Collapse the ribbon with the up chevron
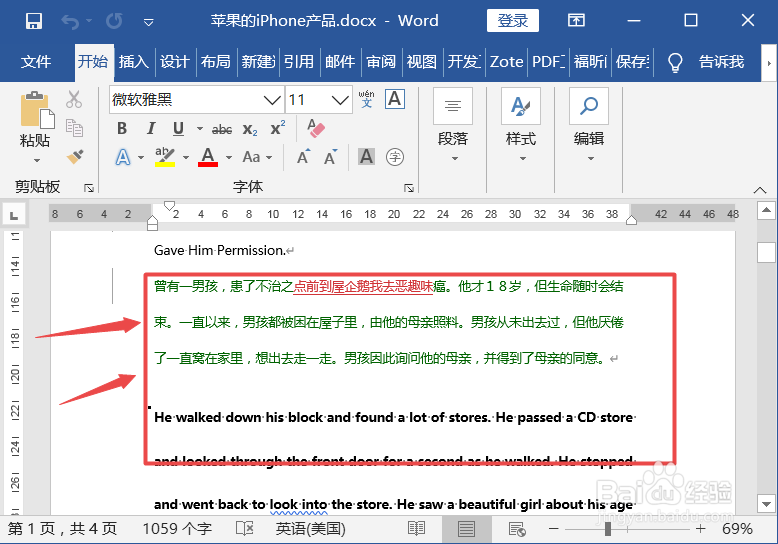This screenshot has height=544, width=778. (x=760, y=190)
